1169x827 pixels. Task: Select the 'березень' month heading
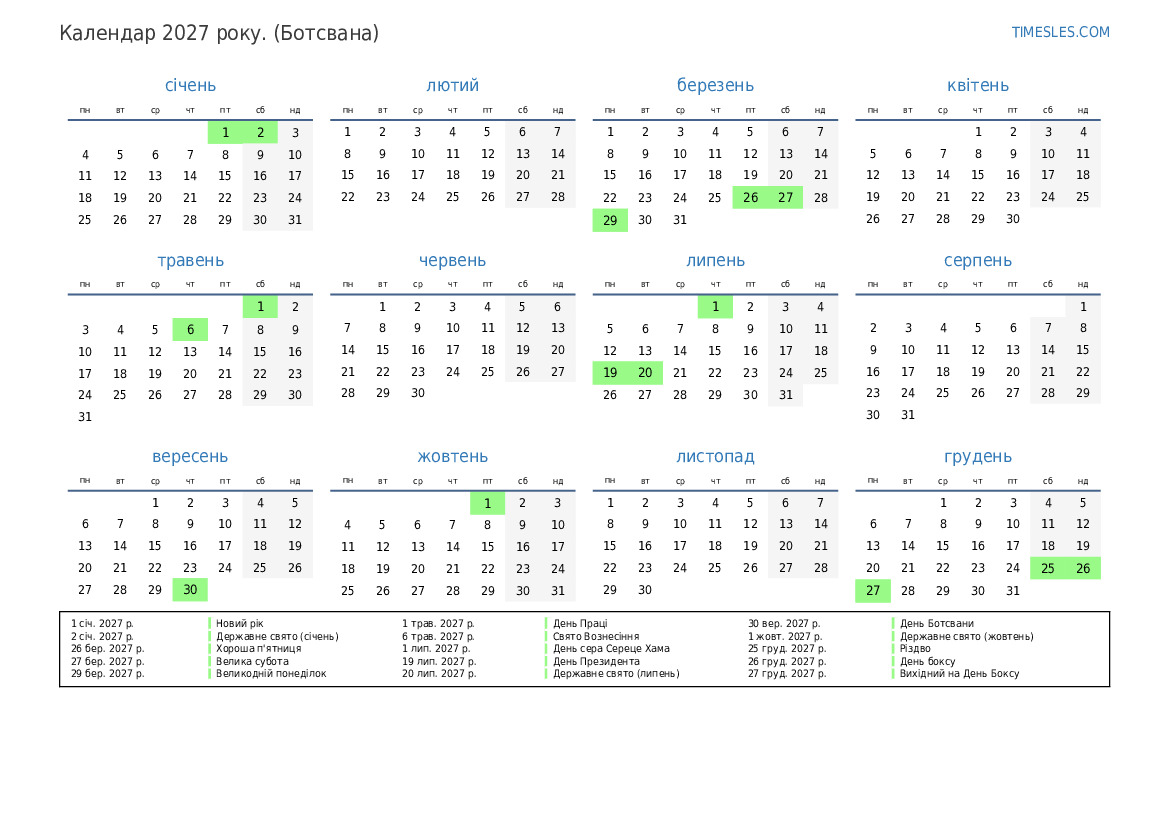point(715,85)
